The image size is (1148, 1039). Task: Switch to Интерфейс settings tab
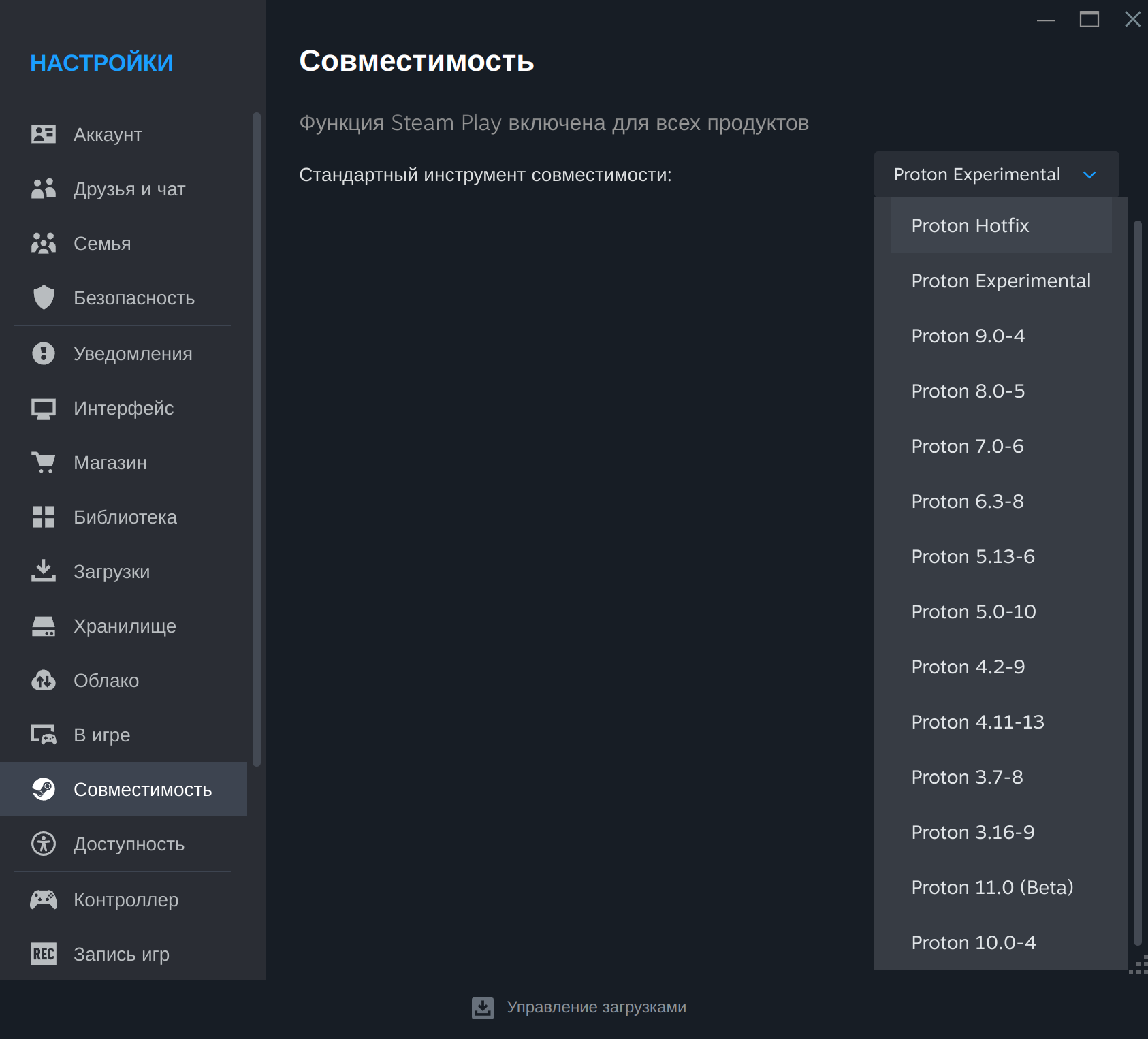pos(123,409)
